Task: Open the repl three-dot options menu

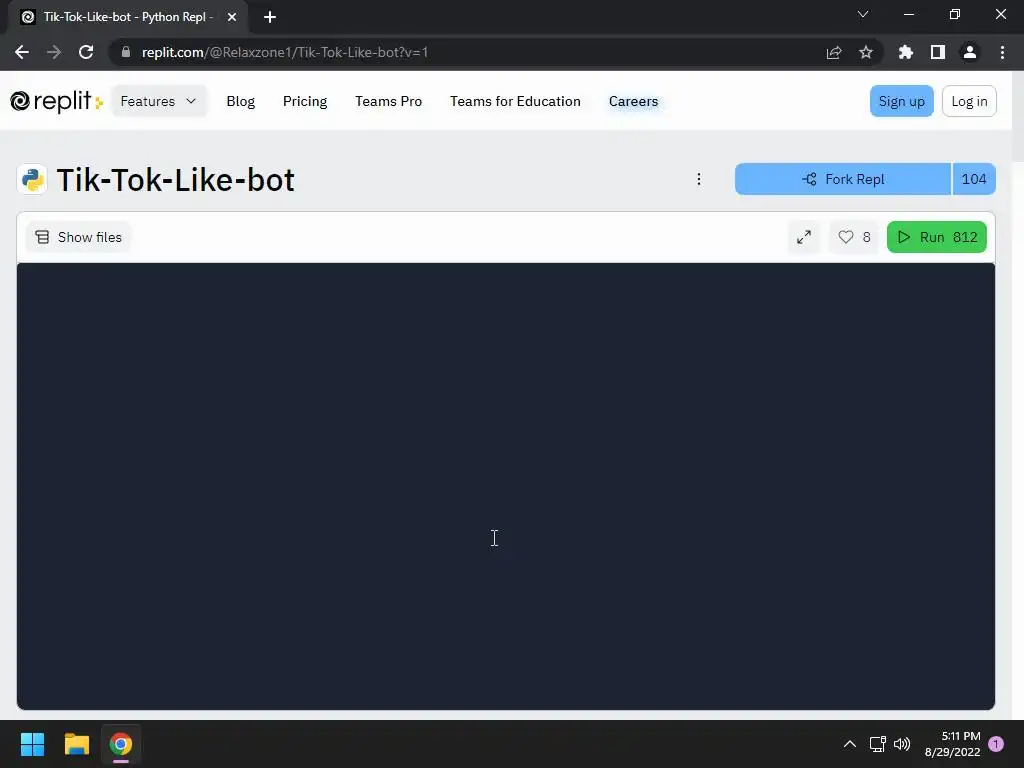Action: (x=699, y=179)
